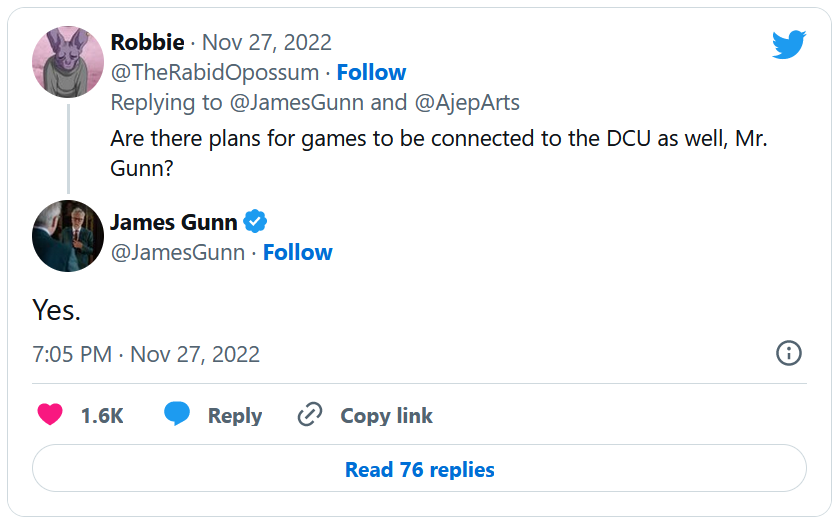This screenshot has width=838, height=525.
Task: Click the 1.6K likes count
Action: click(102, 416)
